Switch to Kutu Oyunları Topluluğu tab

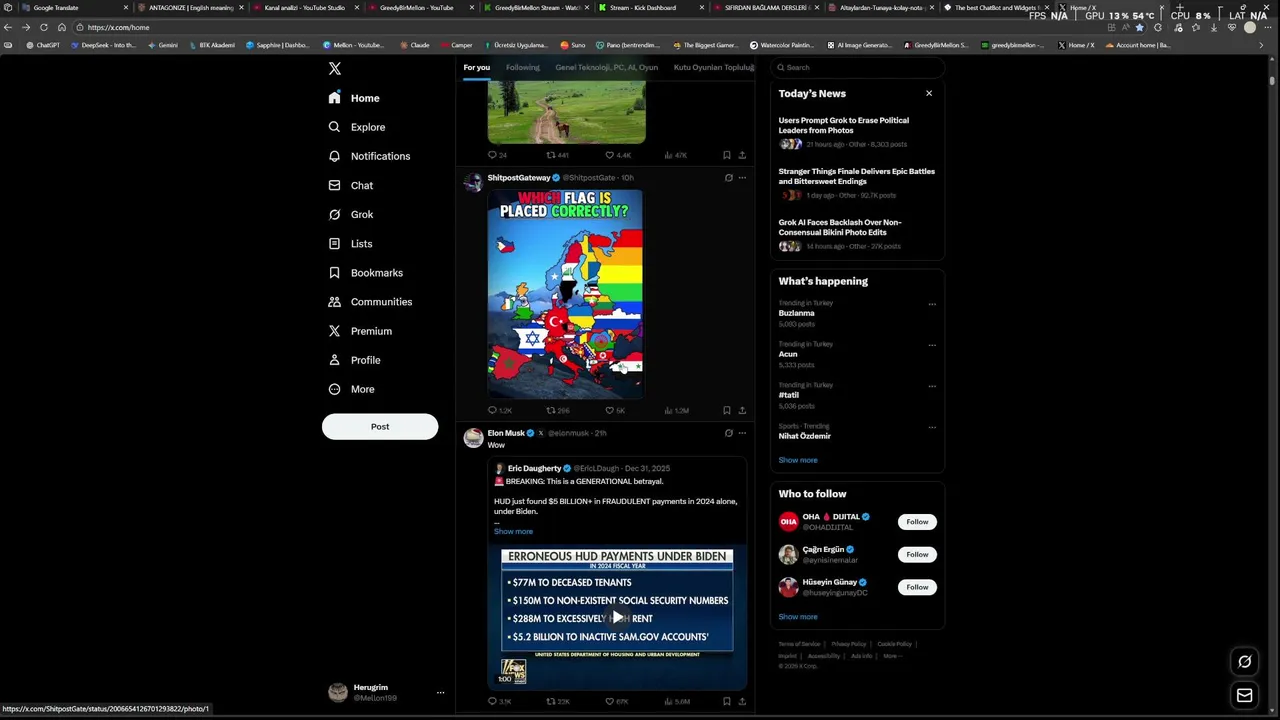[x=713, y=67]
